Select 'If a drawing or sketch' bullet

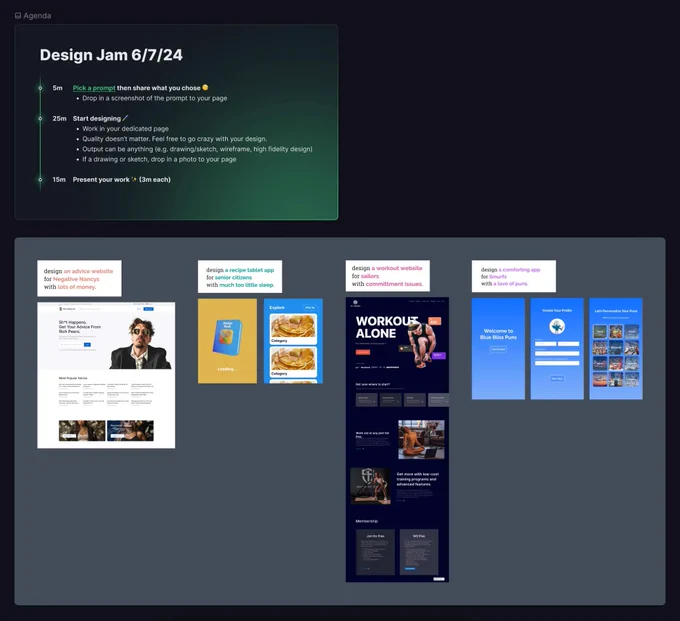tap(159, 159)
